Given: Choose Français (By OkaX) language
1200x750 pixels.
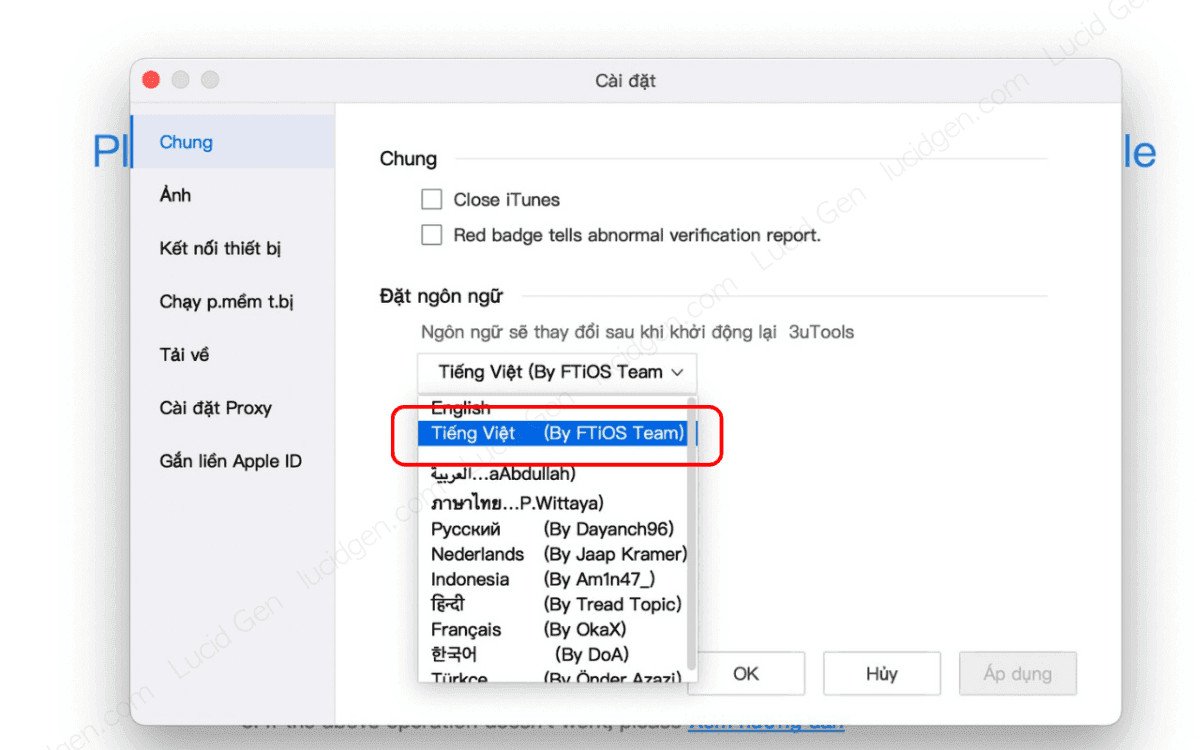Looking at the screenshot, I should tap(553, 630).
